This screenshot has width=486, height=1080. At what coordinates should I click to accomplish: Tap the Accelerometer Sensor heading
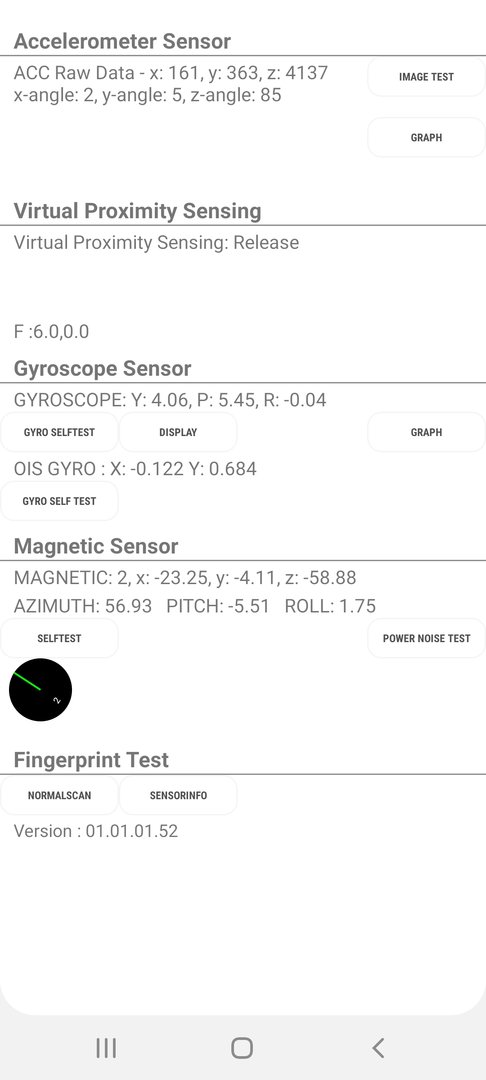123,41
